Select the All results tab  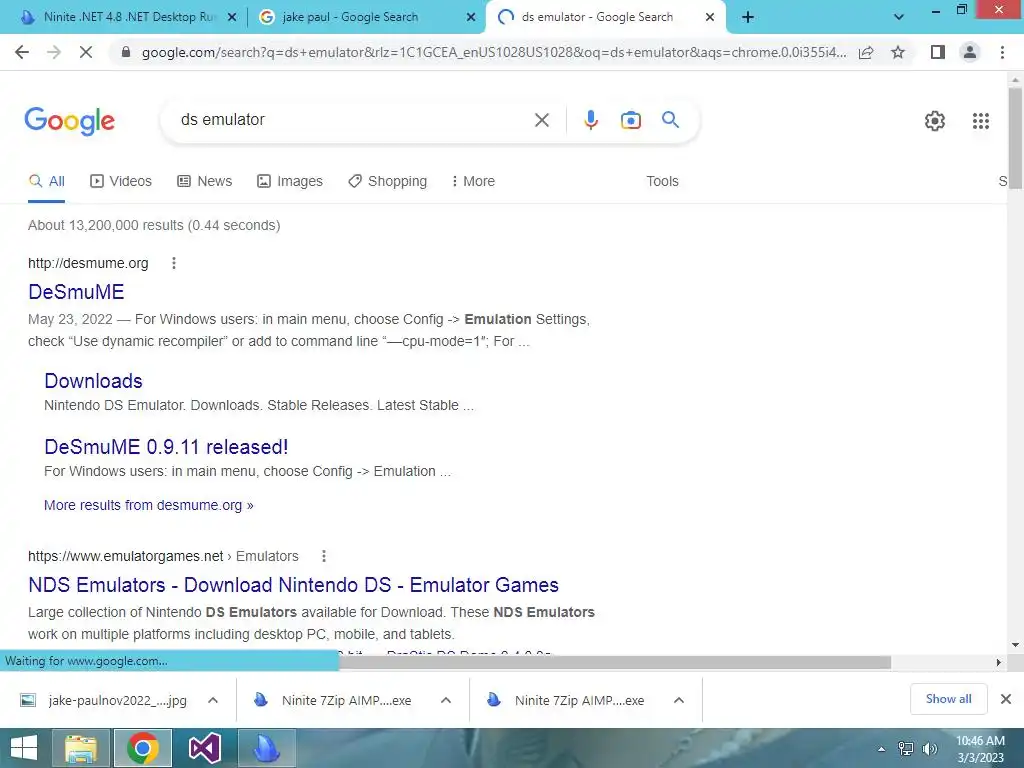point(46,182)
